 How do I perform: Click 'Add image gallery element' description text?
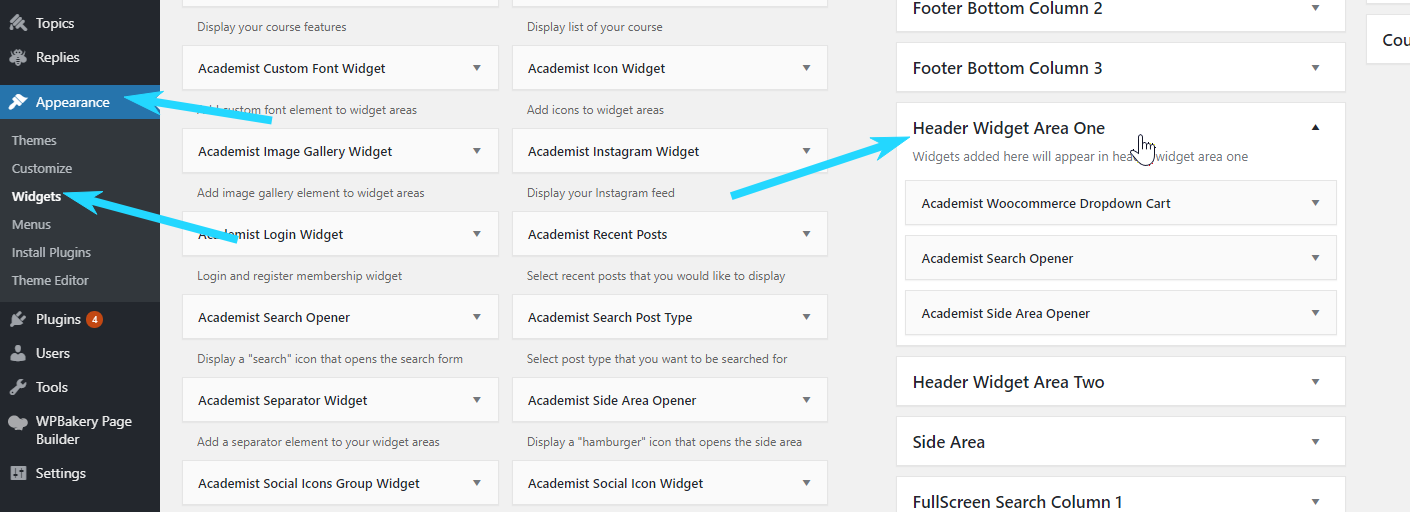(311, 193)
